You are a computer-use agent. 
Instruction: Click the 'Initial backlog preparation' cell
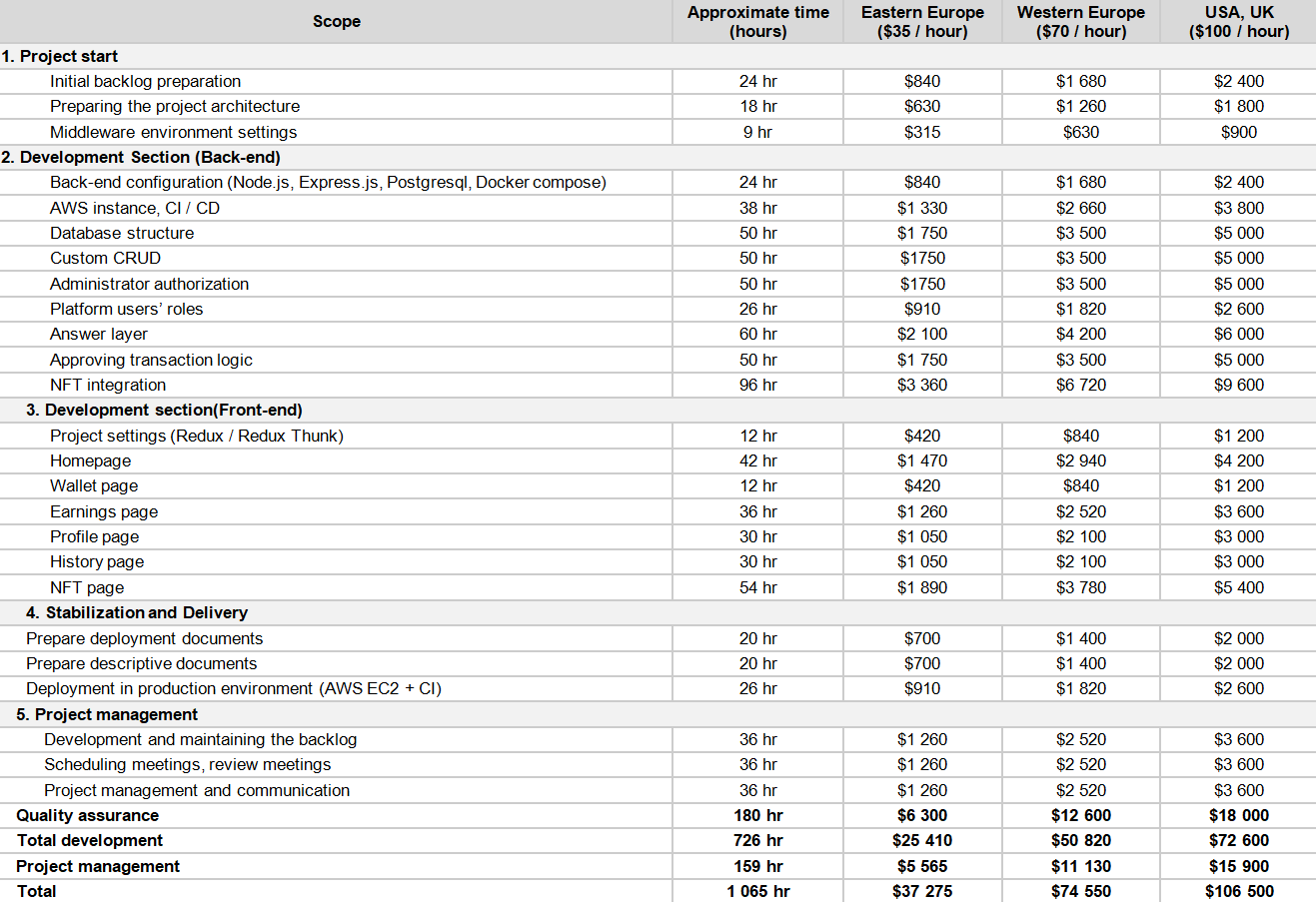[145, 81]
